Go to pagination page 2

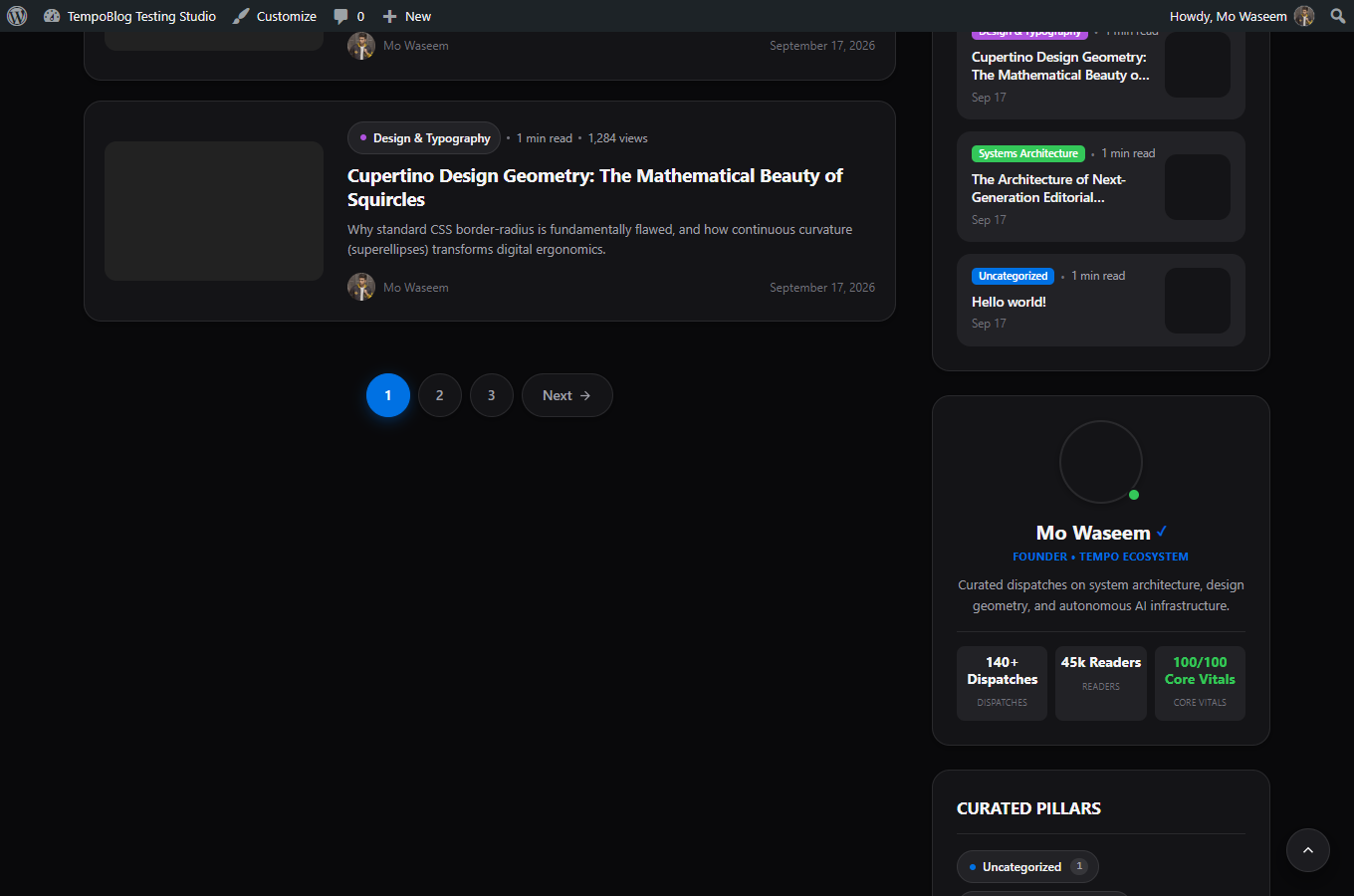click(x=440, y=395)
